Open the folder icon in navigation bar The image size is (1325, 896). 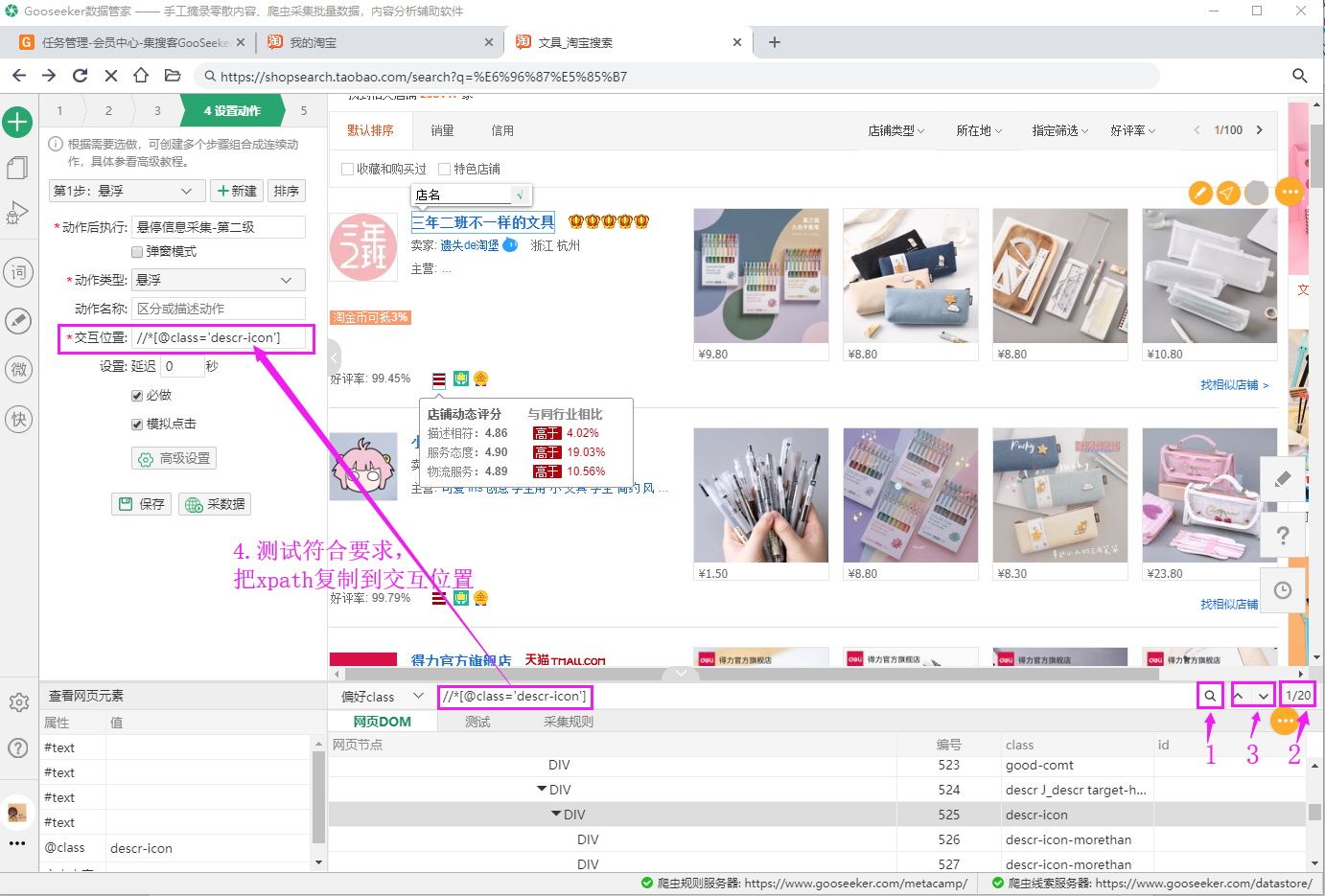click(173, 76)
